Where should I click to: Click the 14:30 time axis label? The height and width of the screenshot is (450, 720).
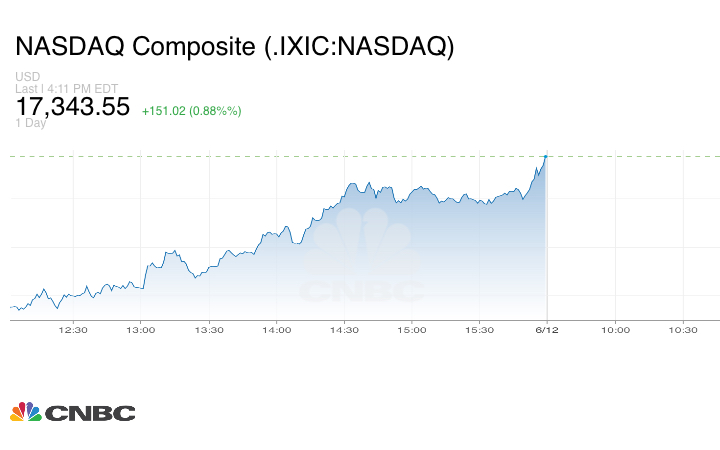coord(344,329)
